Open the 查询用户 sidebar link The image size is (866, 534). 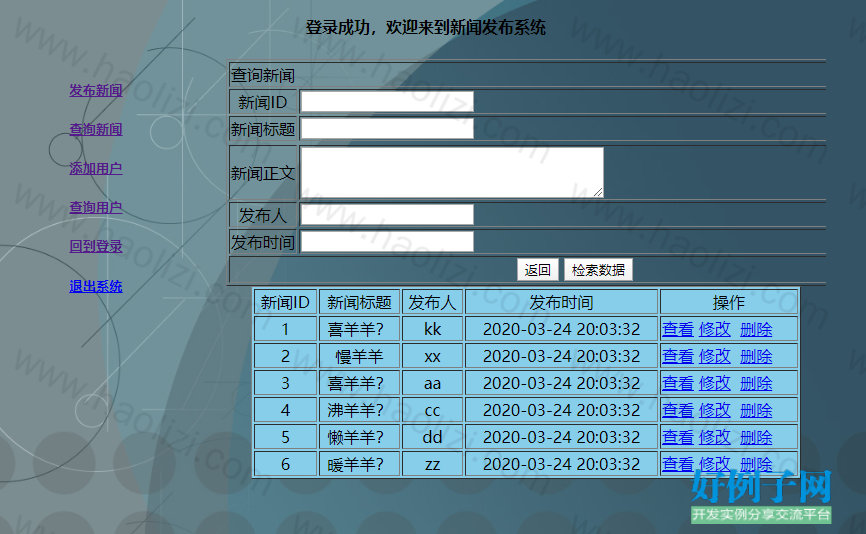(96, 208)
